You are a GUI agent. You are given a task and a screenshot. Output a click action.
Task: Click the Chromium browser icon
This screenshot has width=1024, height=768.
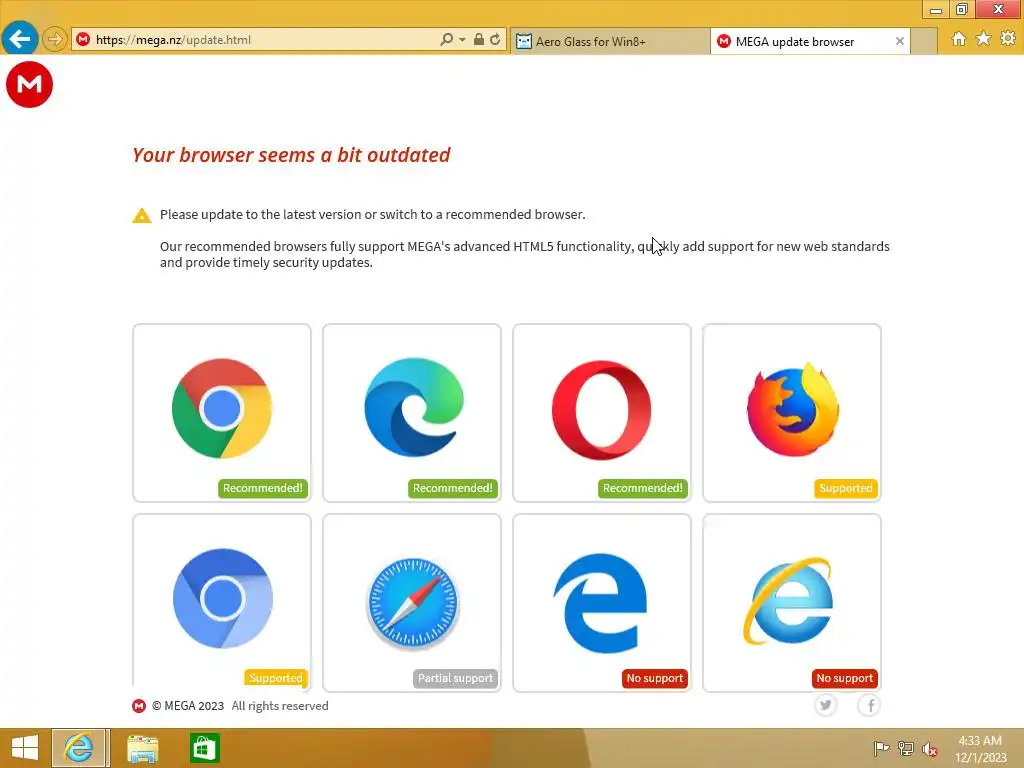click(x=223, y=598)
